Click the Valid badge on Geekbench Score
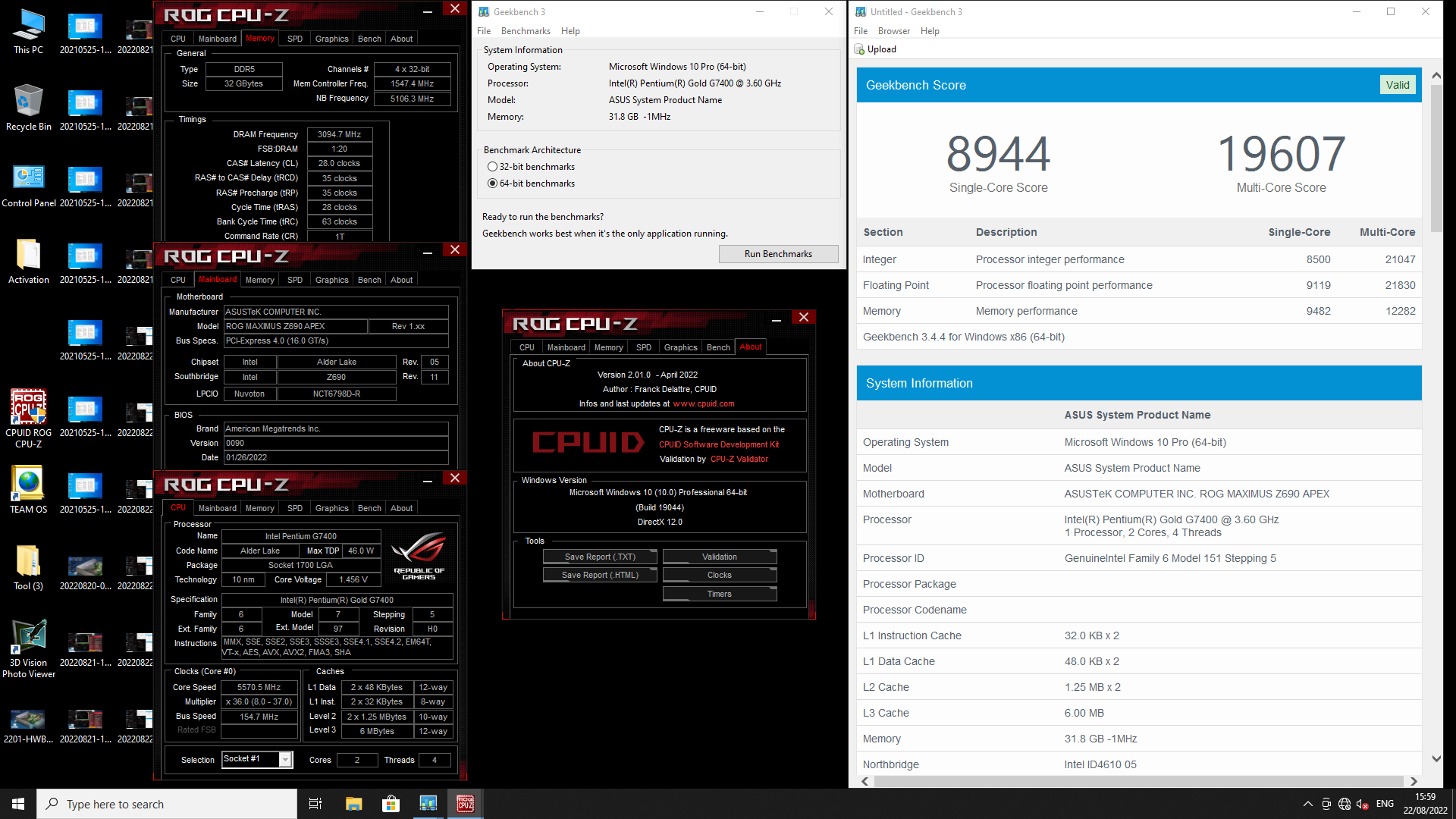The width and height of the screenshot is (1456, 819). coord(1397,85)
